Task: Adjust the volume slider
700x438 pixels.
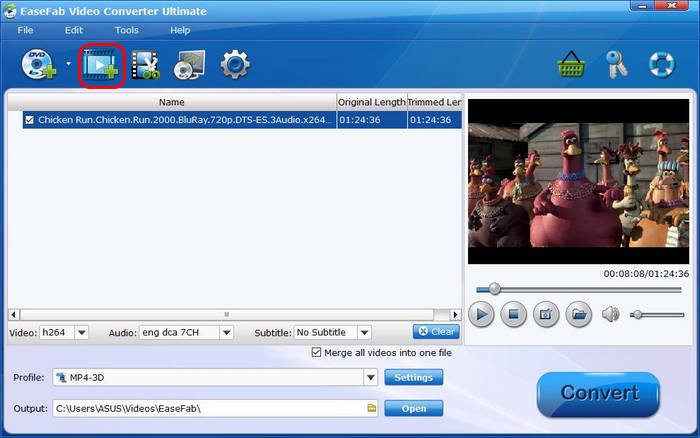Action: 657,315
